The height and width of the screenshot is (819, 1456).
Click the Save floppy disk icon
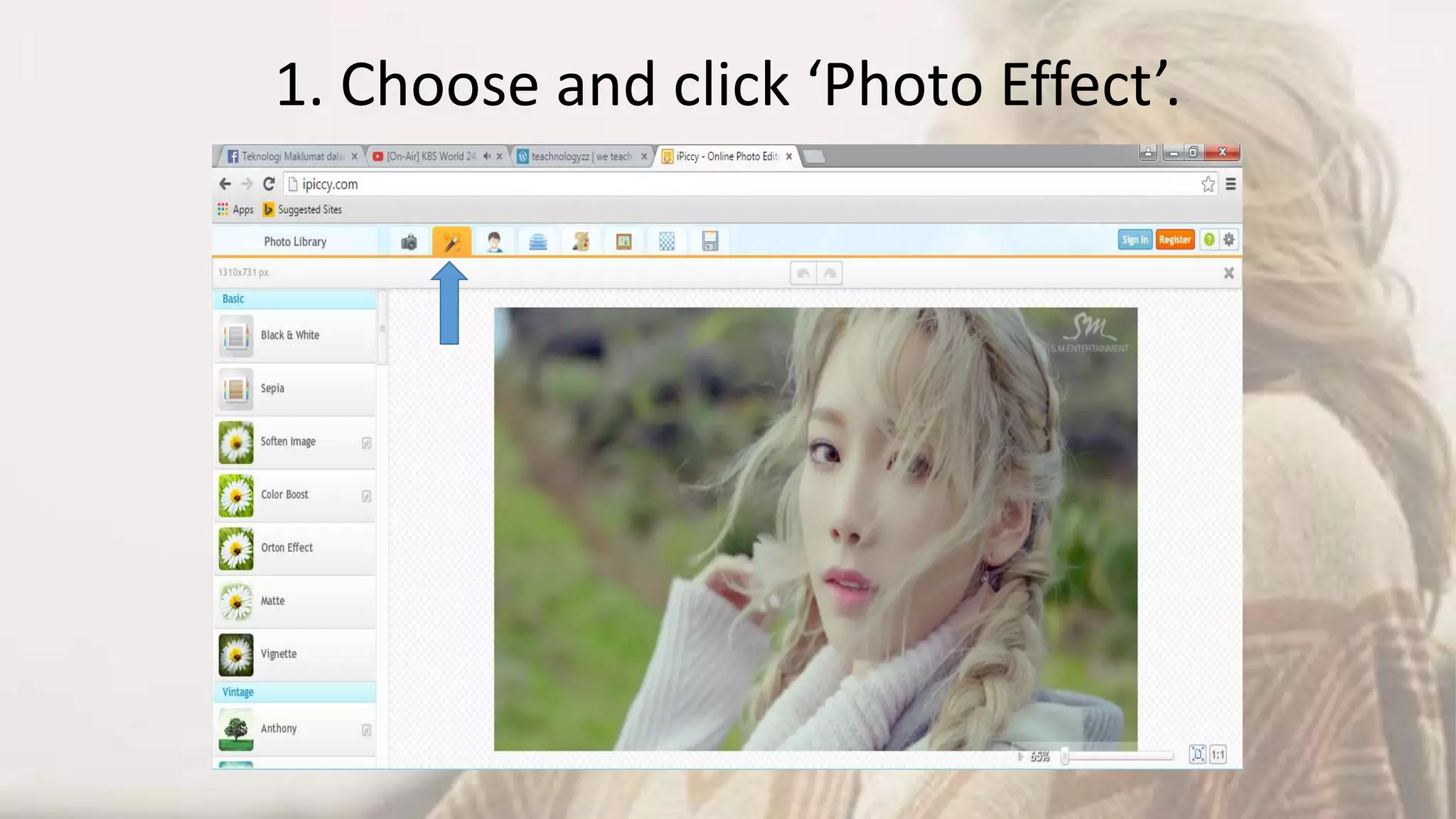pos(710,242)
